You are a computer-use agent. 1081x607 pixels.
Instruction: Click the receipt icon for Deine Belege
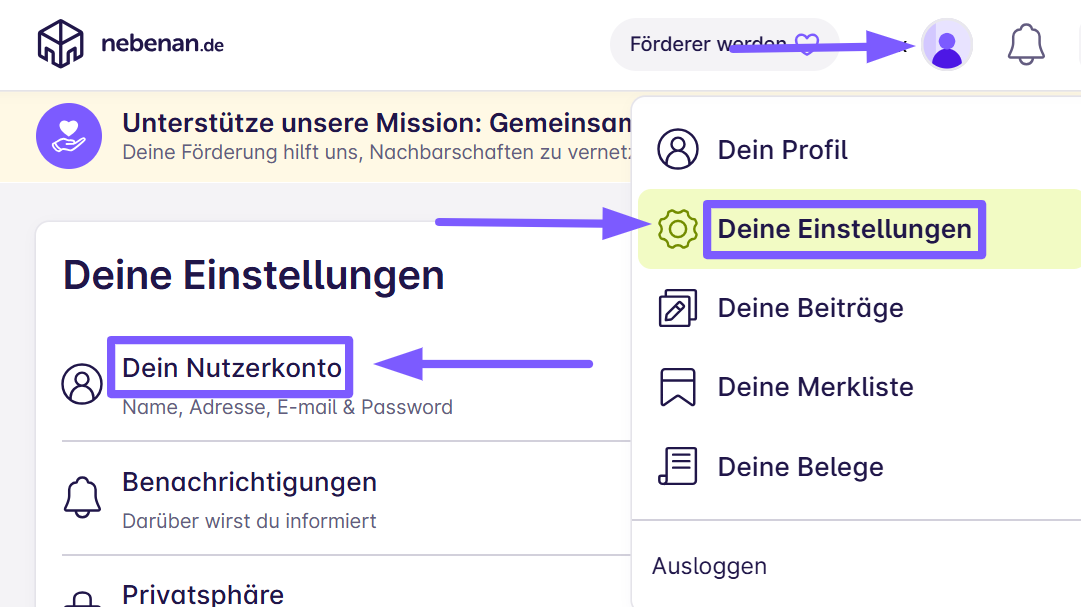click(678, 466)
